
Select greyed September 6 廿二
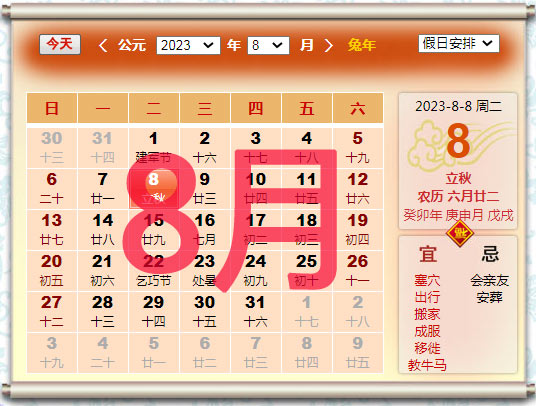point(205,353)
